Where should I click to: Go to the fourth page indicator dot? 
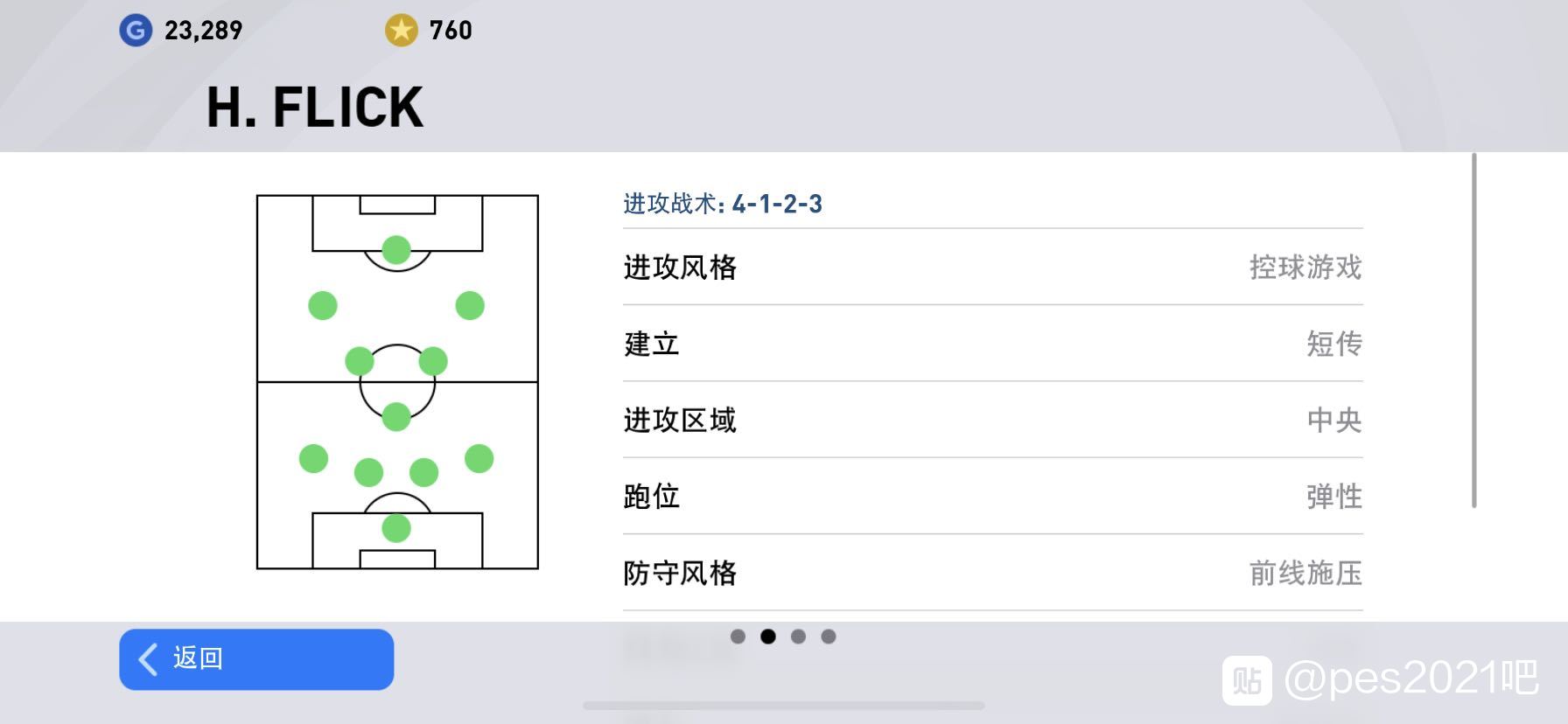click(x=829, y=637)
